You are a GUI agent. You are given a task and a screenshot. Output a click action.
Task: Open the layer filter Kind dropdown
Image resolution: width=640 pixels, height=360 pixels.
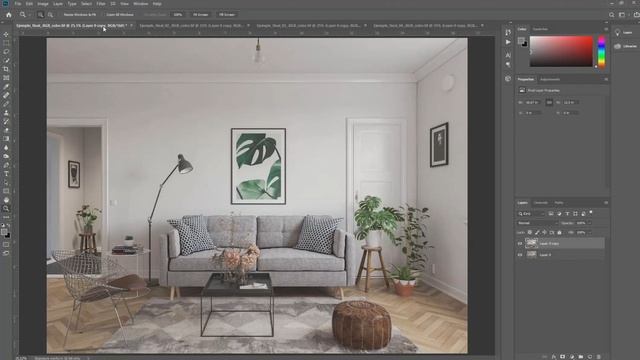point(531,213)
